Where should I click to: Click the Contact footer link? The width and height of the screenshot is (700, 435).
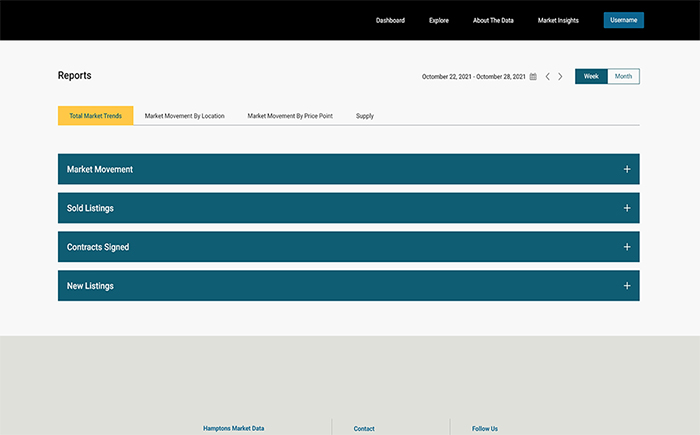point(364,429)
